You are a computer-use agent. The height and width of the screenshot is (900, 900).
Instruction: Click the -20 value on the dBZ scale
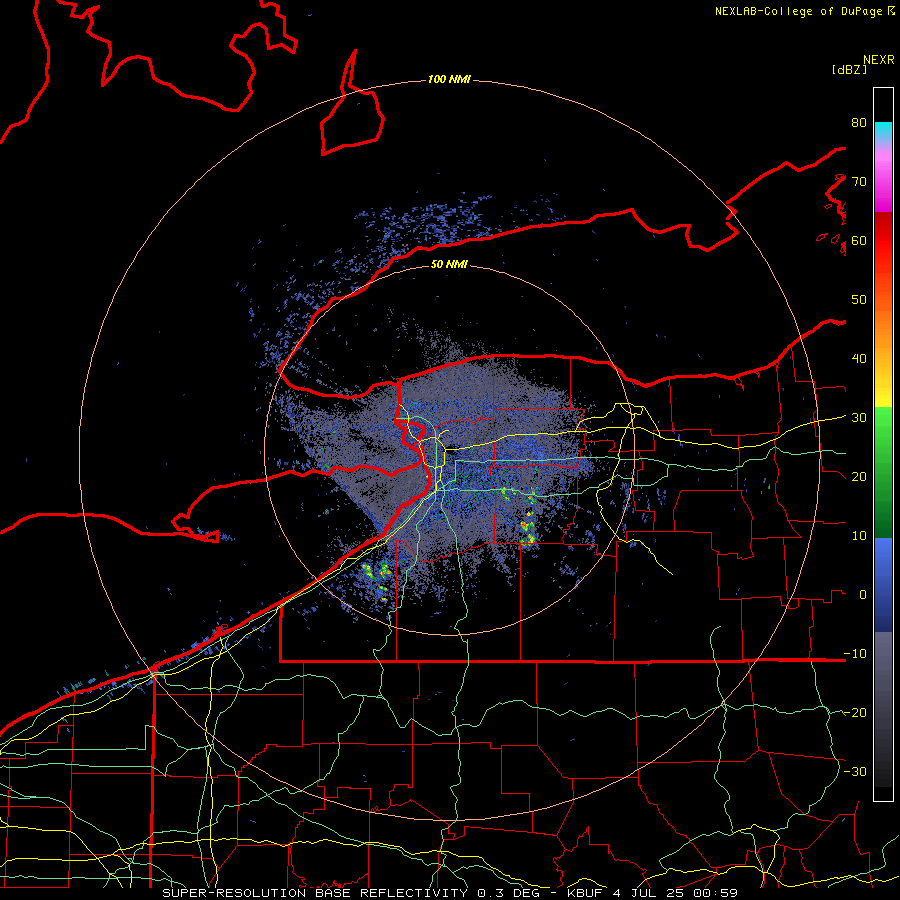click(855, 713)
